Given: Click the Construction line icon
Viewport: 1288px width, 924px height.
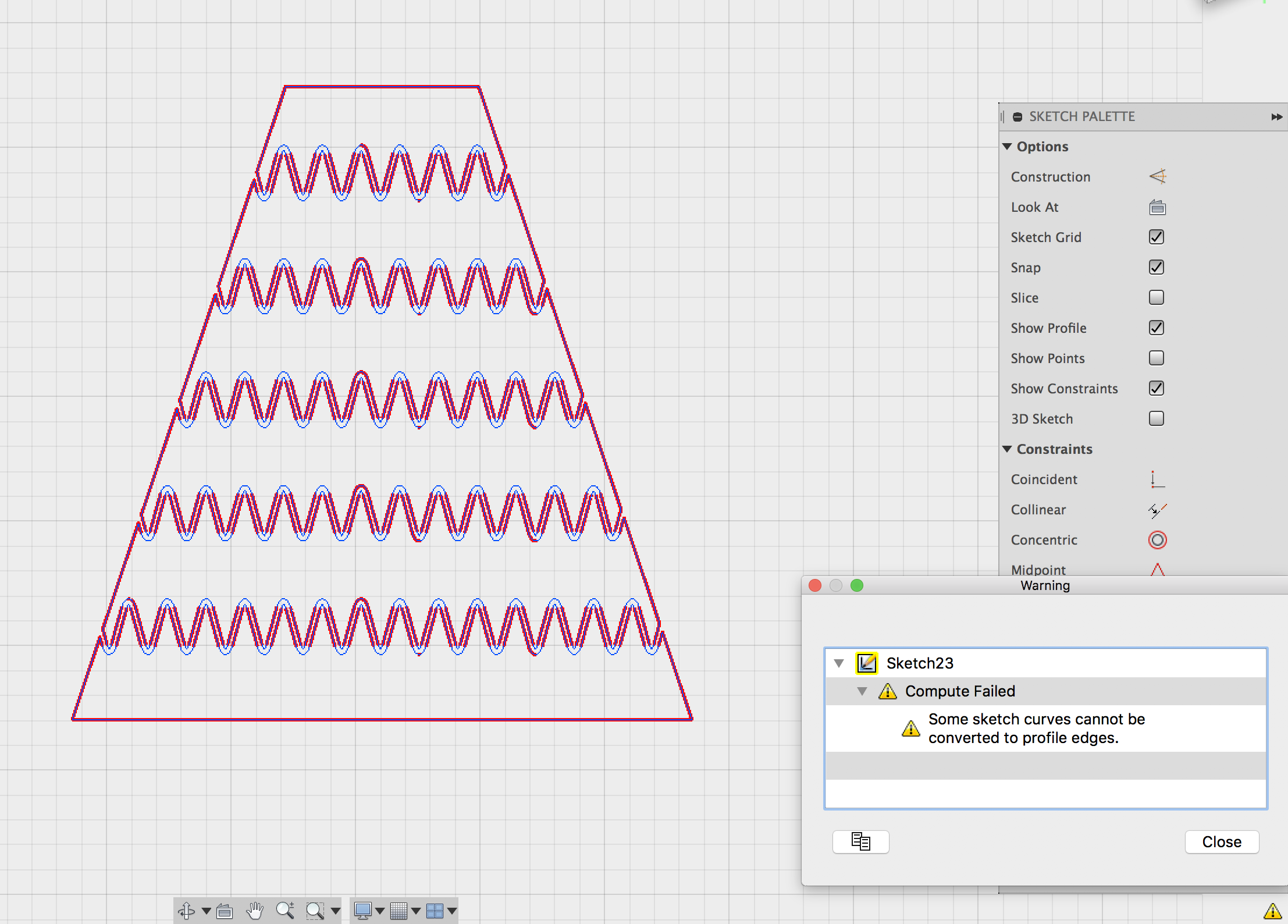Looking at the screenshot, I should (x=1157, y=177).
